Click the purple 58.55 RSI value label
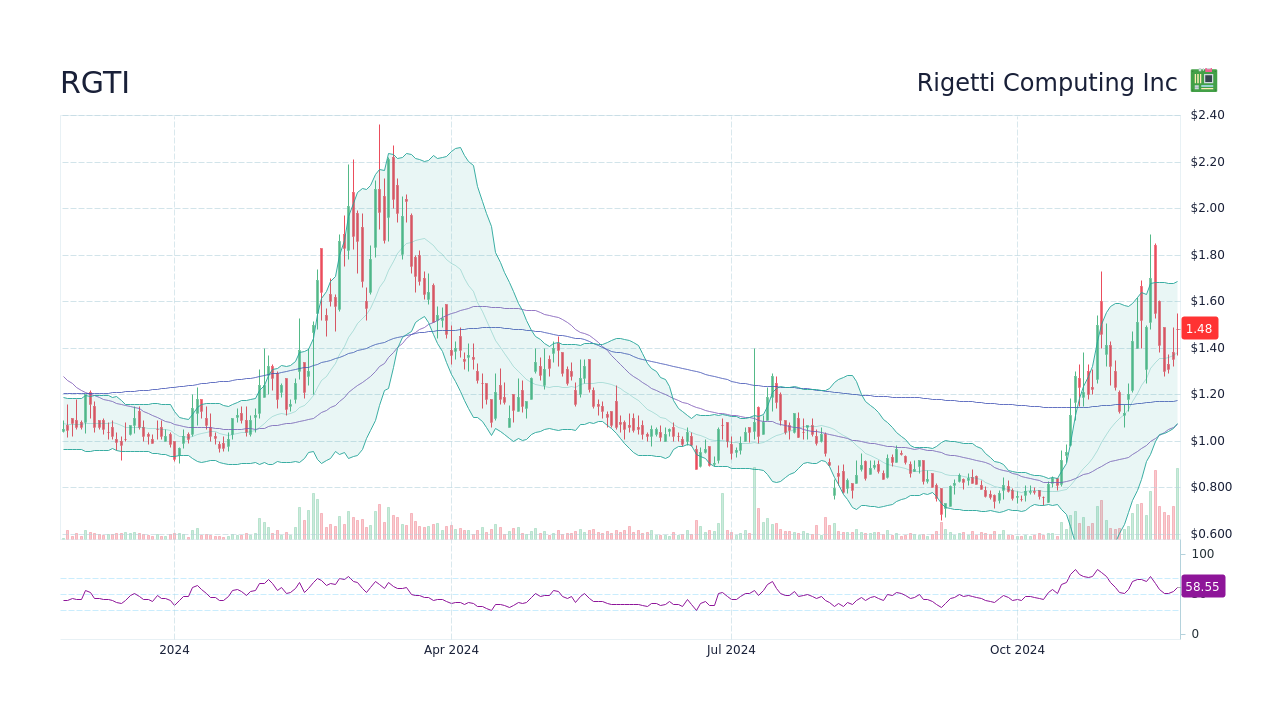This screenshot has width=1280, height=720. (x=1202, y=586)
